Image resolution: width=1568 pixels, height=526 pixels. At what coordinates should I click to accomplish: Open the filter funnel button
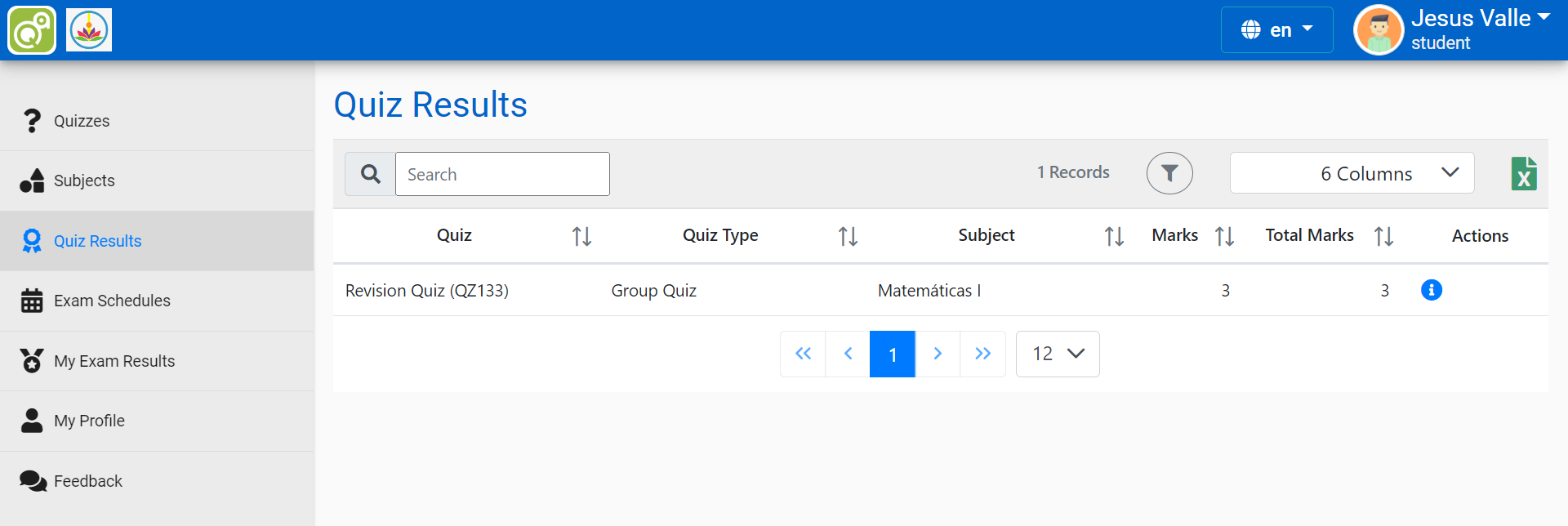(1169, 173)
